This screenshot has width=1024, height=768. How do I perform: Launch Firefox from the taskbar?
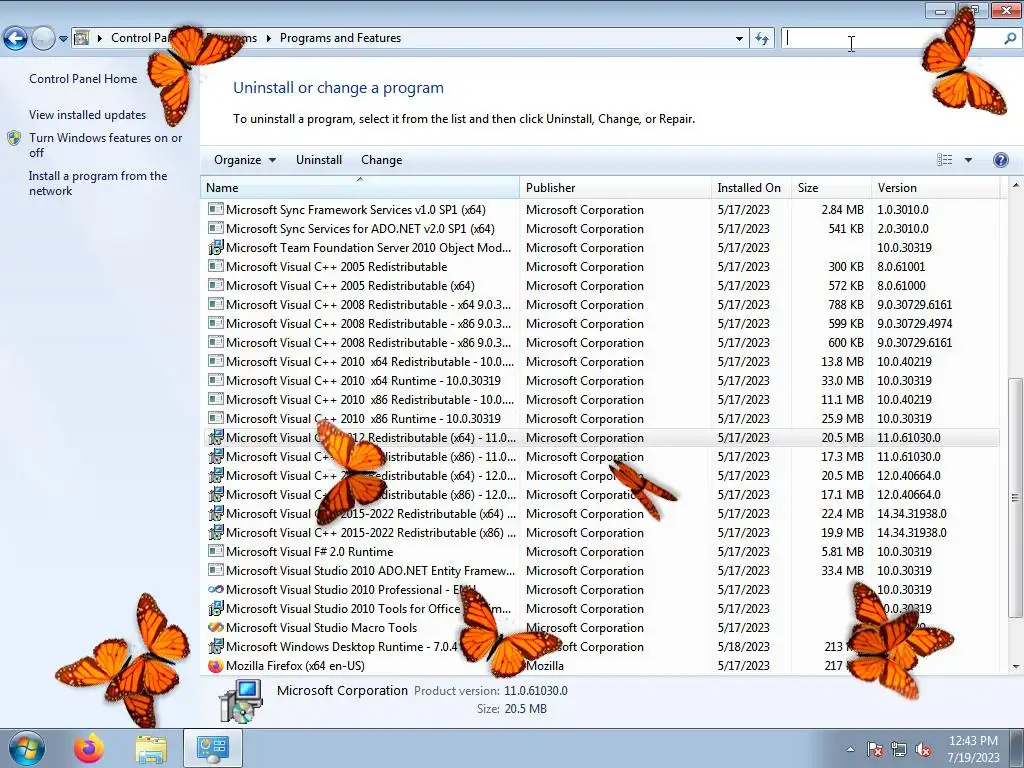click(89, 748)
